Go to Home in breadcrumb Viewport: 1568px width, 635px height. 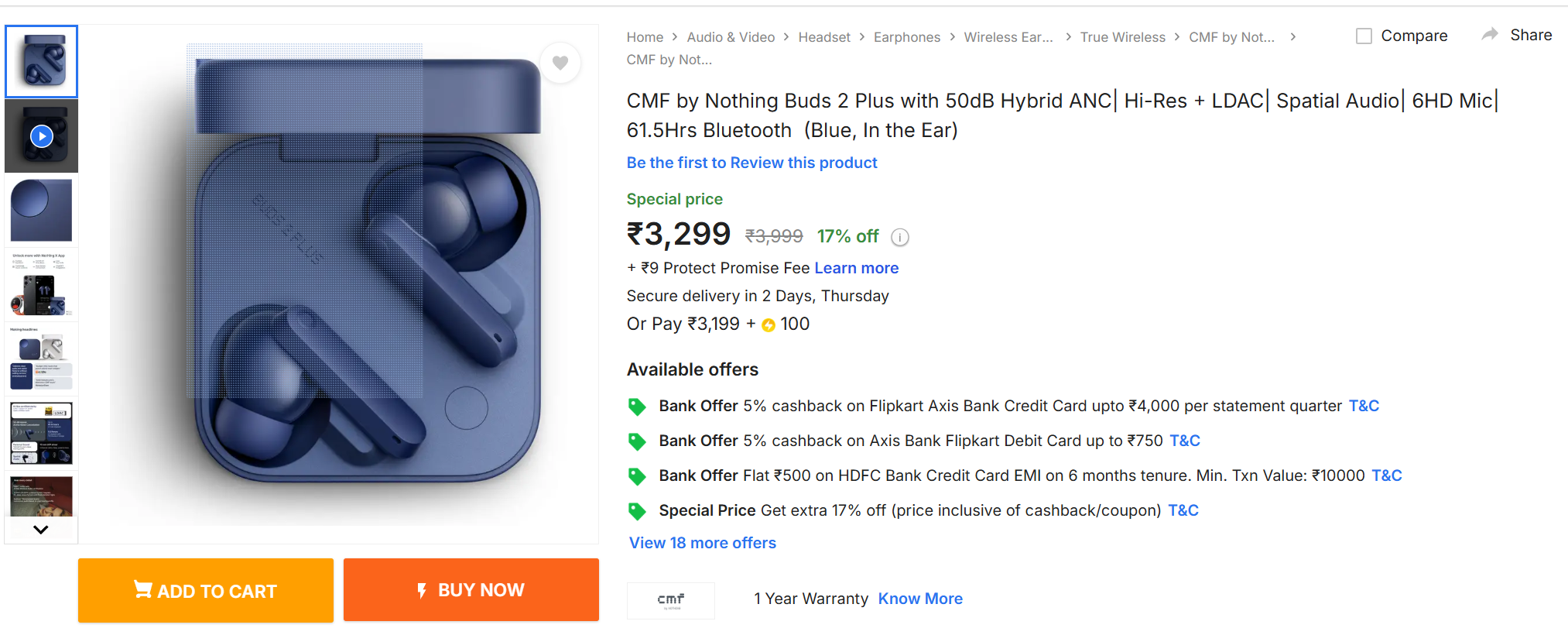(x=645, y=37)
